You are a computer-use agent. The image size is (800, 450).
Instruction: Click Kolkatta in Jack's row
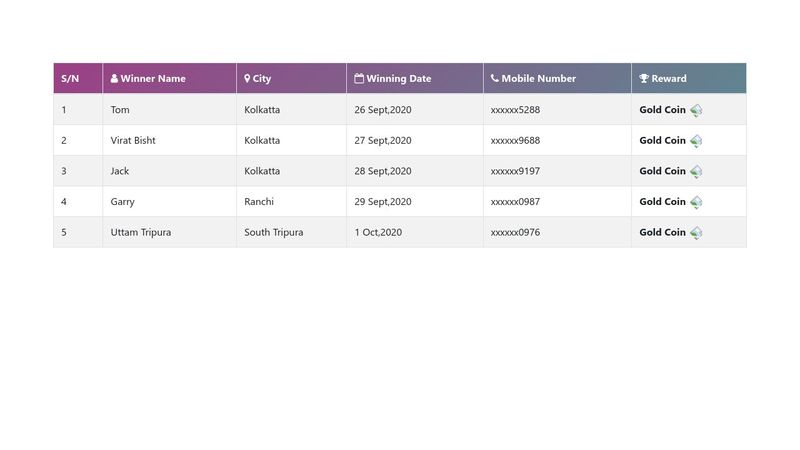click(262, 171)
